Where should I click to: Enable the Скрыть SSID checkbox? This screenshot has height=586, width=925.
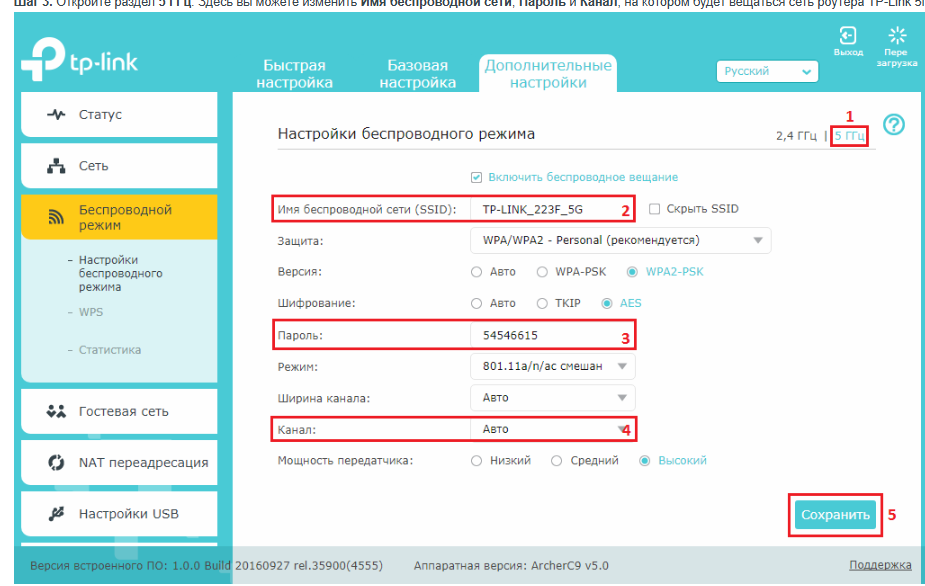coord(654,209)
